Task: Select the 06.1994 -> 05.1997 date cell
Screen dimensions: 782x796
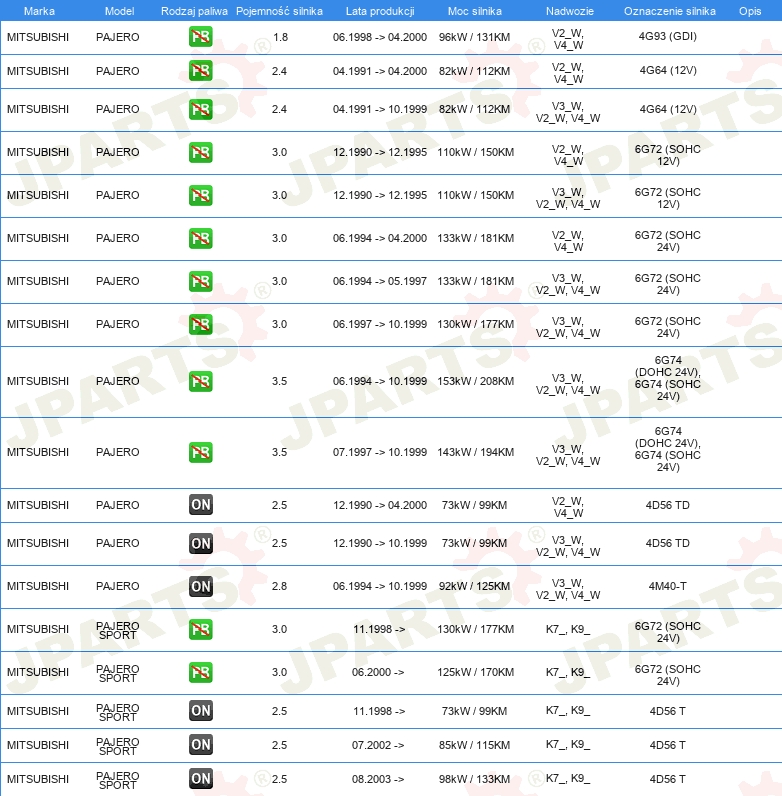Action: tap(380, 281)
